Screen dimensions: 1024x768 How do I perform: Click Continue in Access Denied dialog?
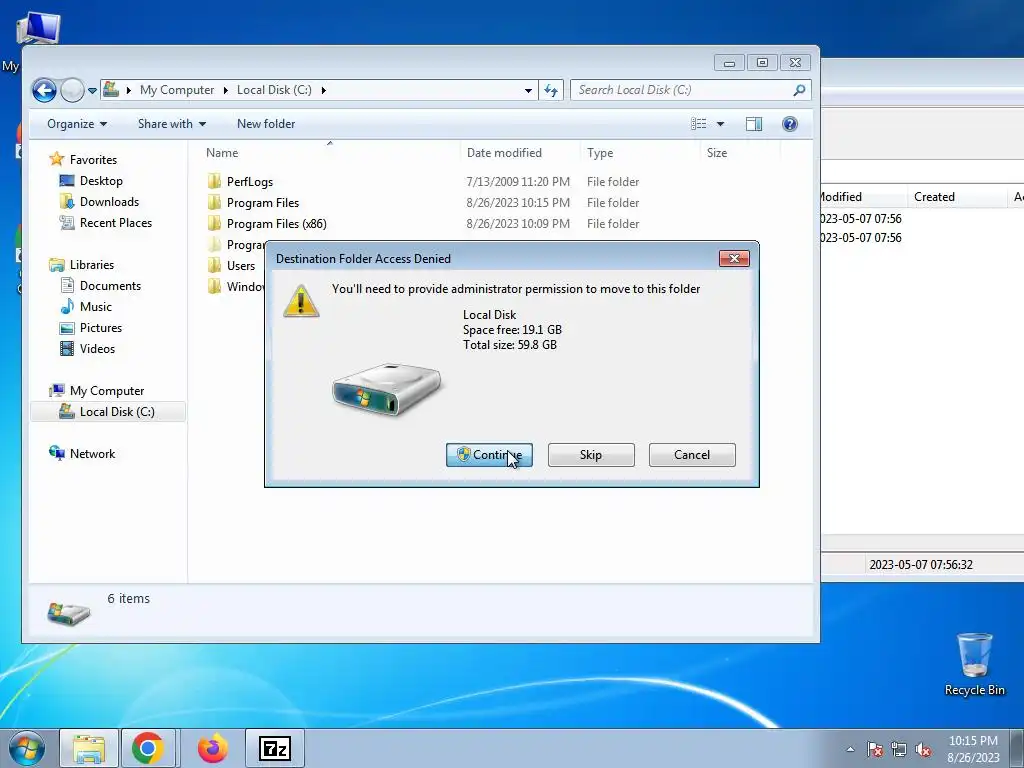(x=489, y=455)
